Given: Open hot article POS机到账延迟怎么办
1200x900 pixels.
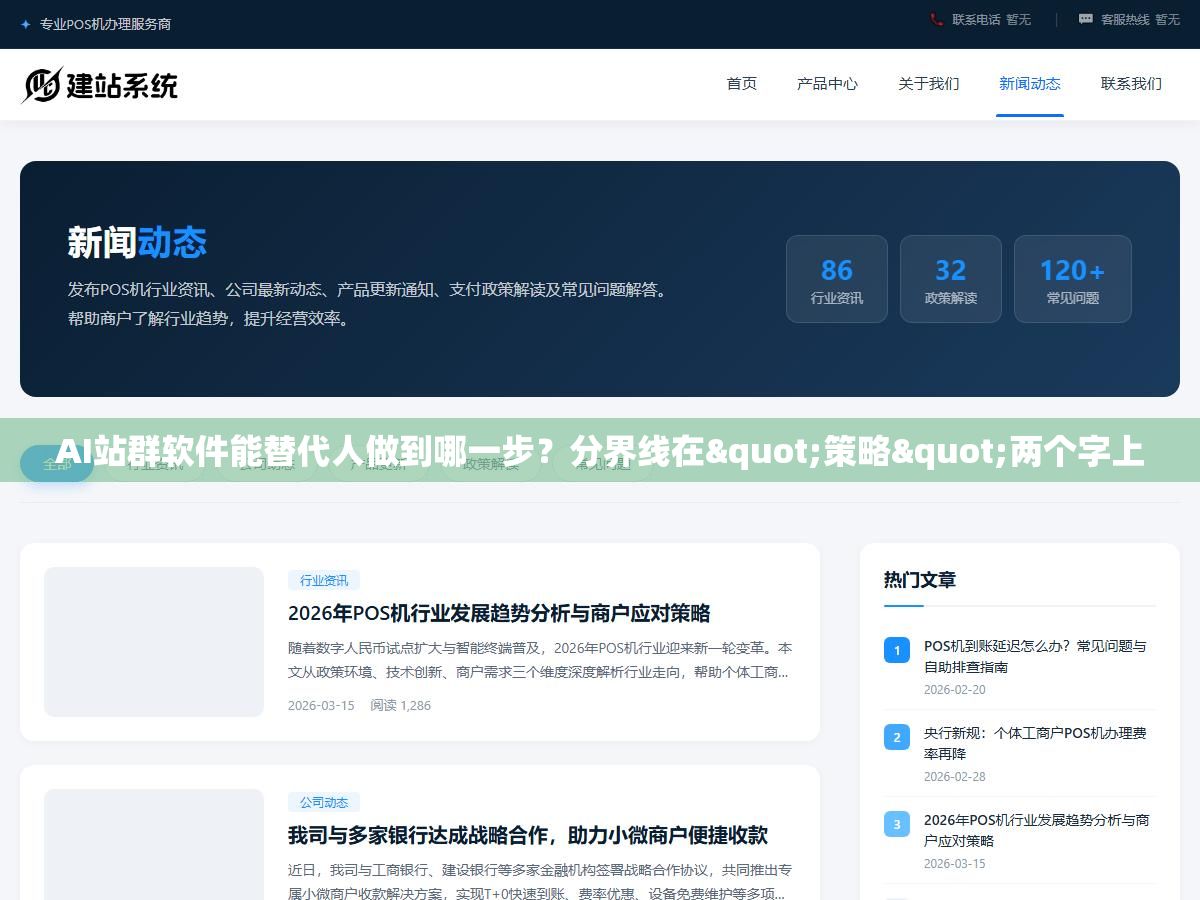Looking at the screenshot, I should [1035, 657].
